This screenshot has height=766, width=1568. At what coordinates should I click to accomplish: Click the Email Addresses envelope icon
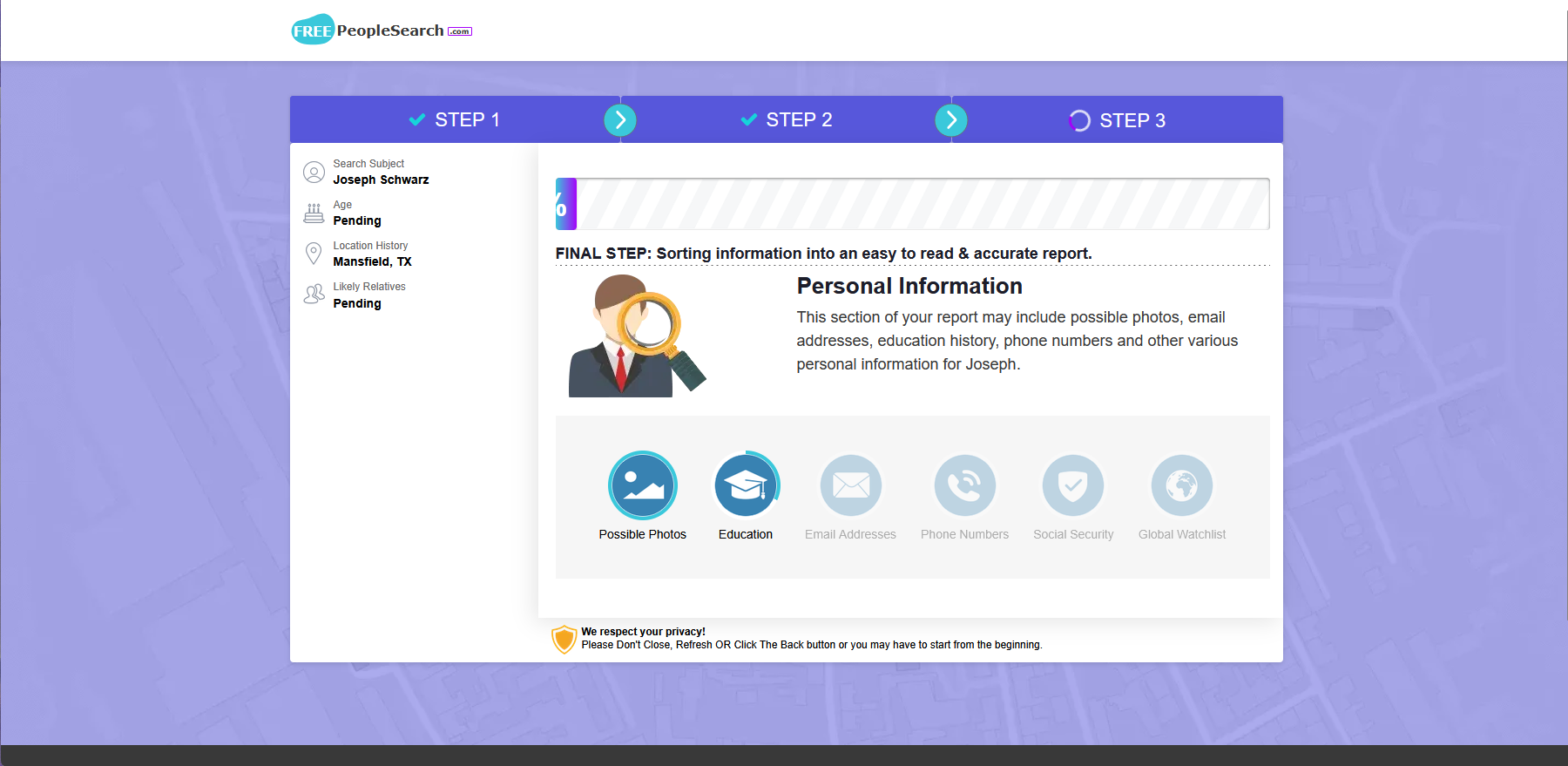click(x=851, y=485)
